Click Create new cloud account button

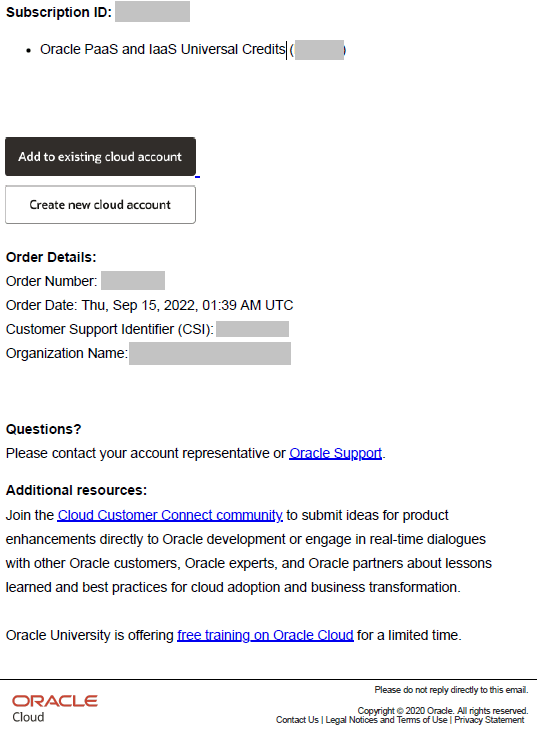[x=100, y=205]
